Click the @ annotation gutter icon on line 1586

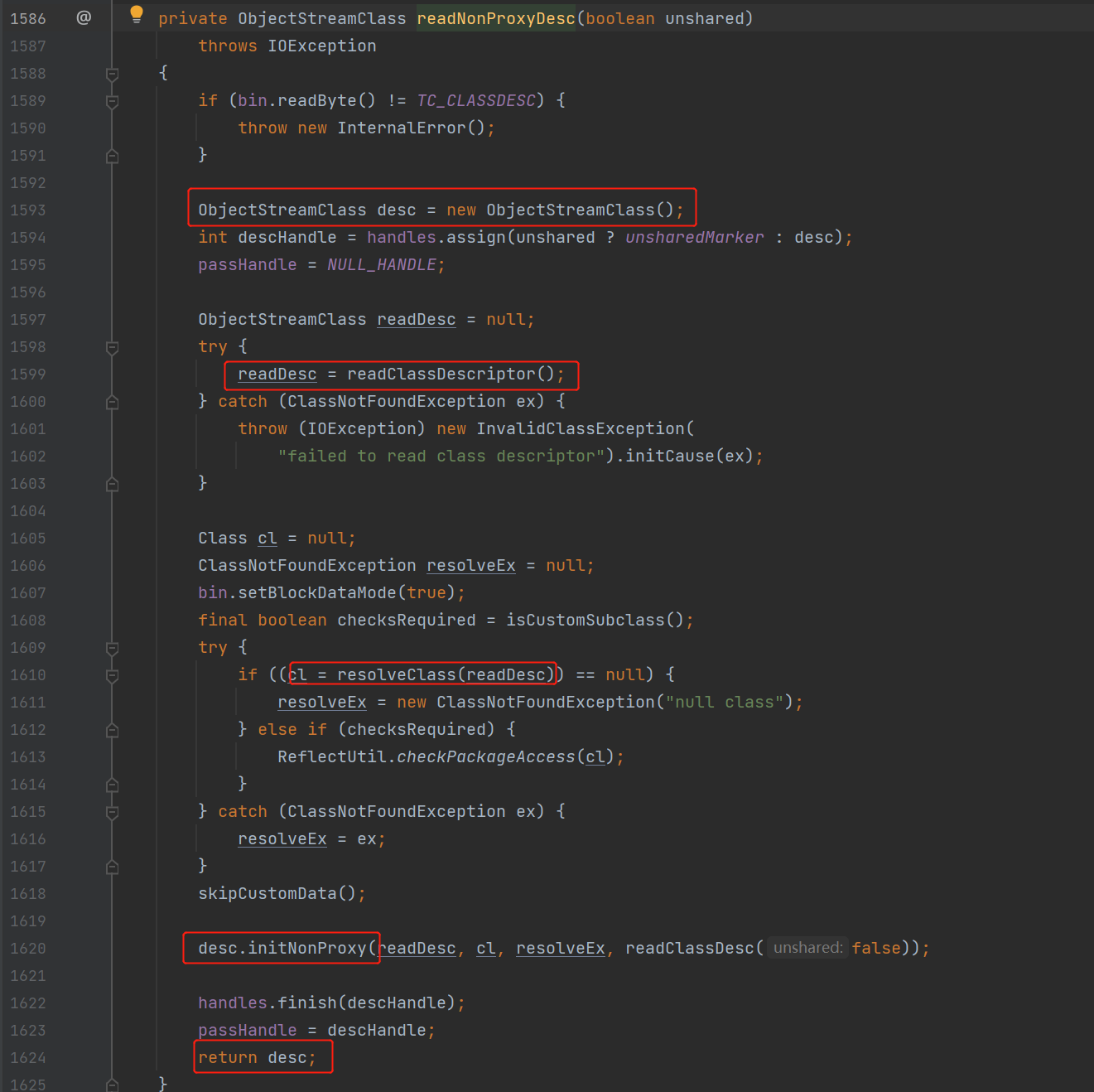pos(84,17)
